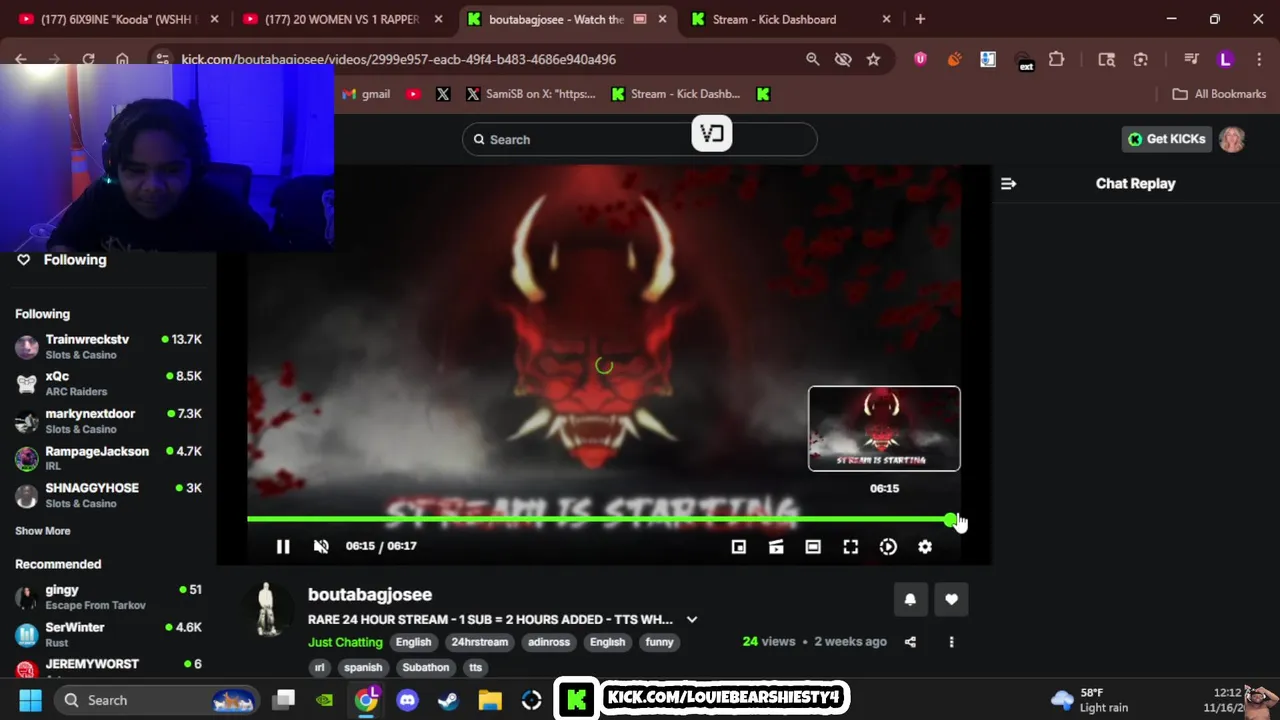
Task: Pause the video playback
Action: pyautogui.click(x=283, y=546)
